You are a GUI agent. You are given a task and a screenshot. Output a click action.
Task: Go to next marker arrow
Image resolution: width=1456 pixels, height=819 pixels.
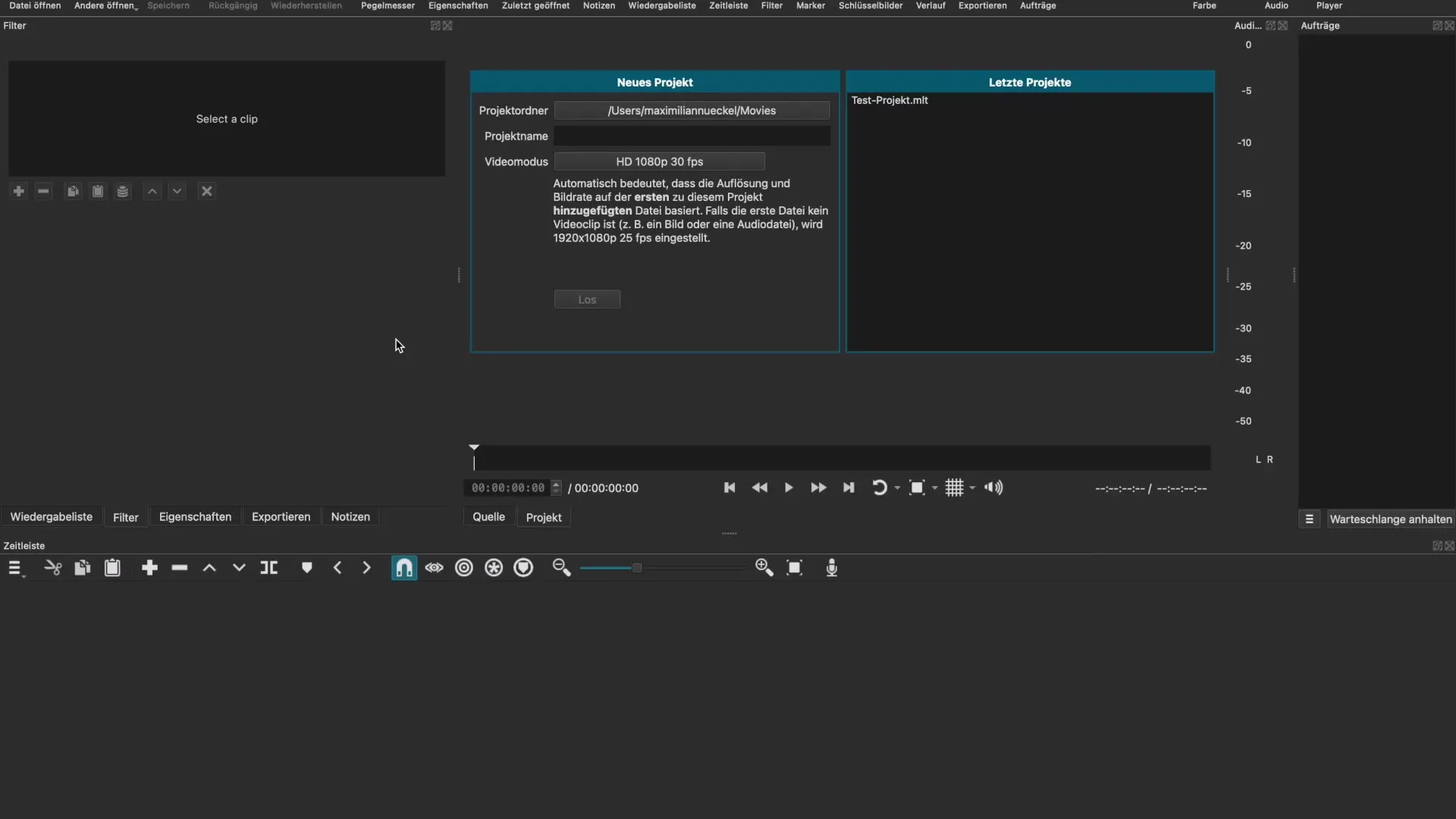pos(367,568)
